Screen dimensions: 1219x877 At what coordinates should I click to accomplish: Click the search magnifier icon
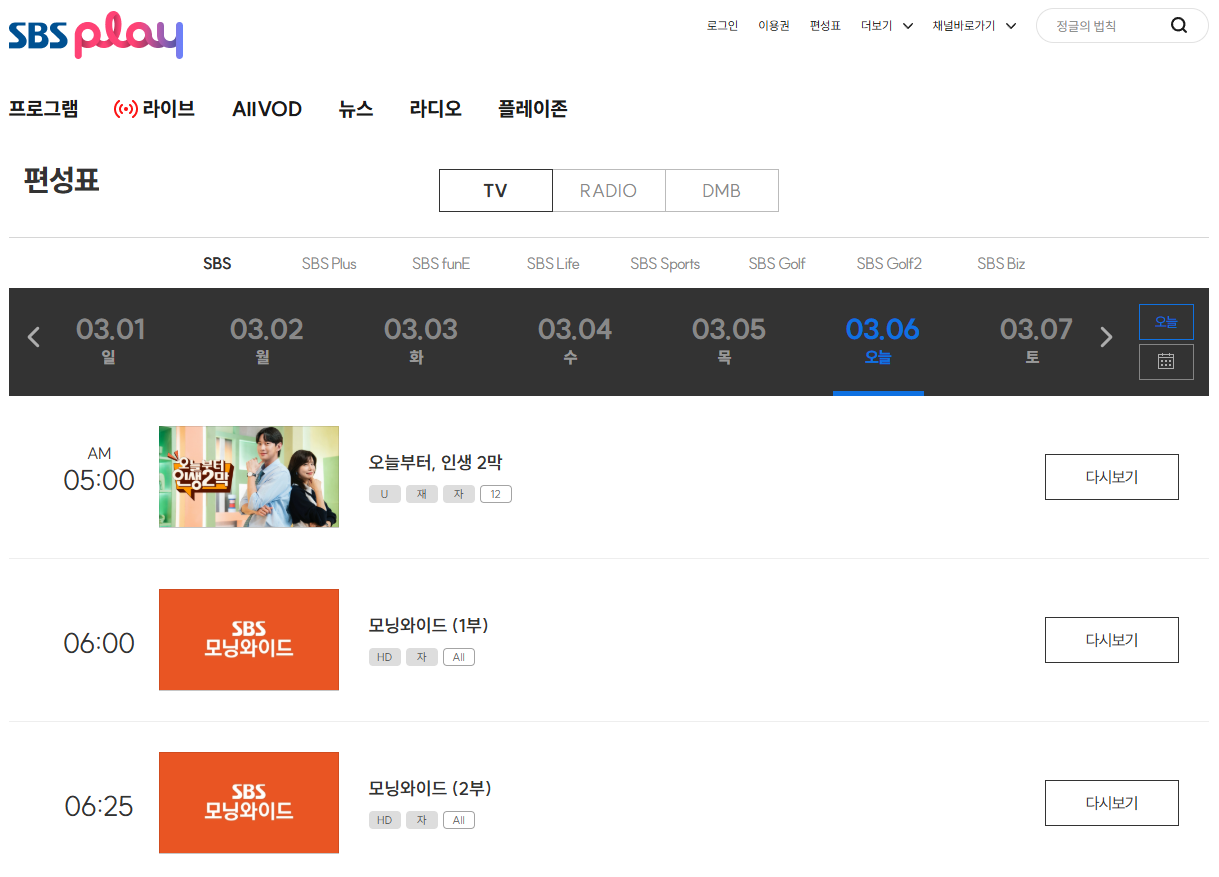coord(1178,25)
